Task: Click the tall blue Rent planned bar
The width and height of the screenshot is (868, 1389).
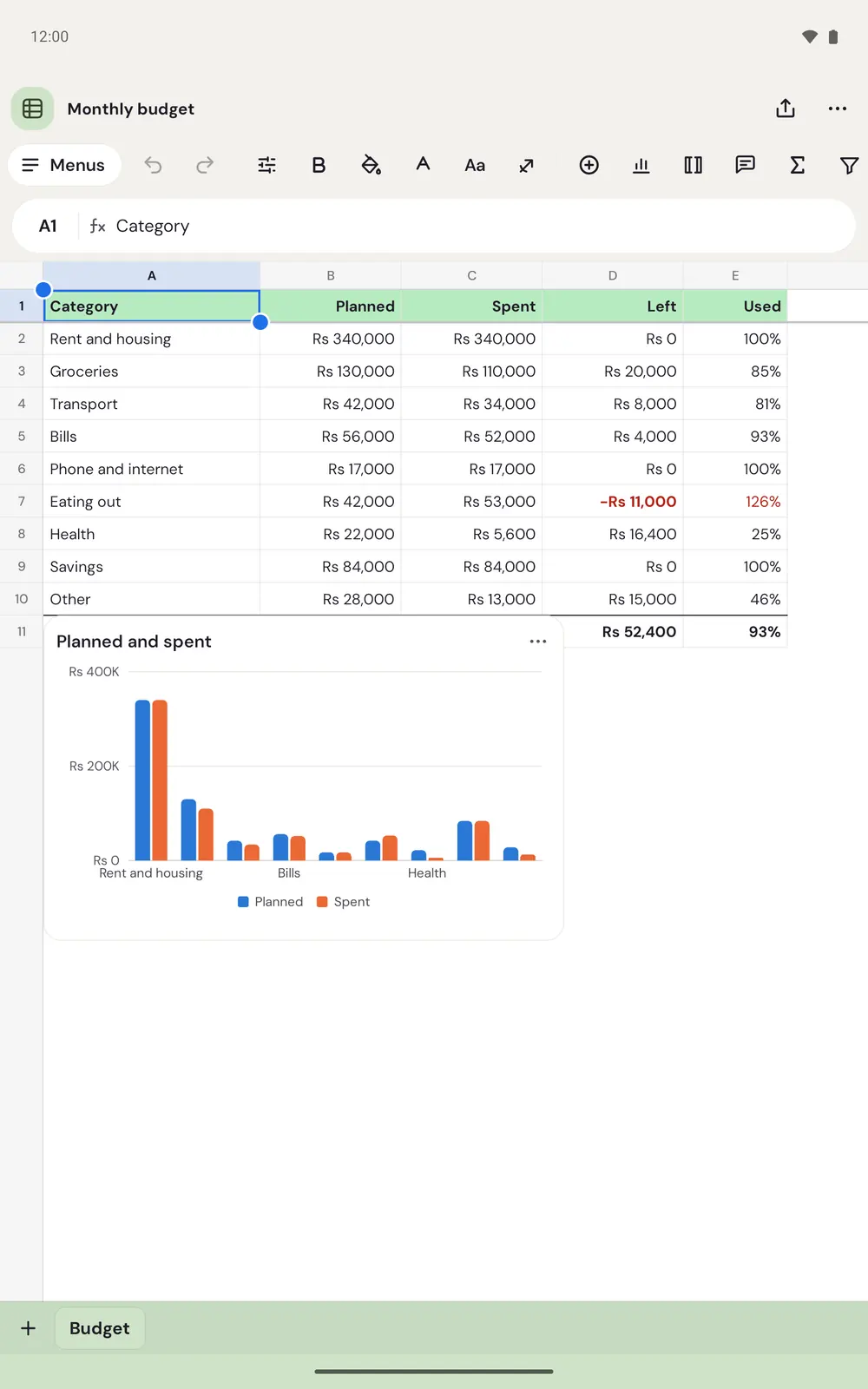Action: pyautogui.click(x=142, y=780)
